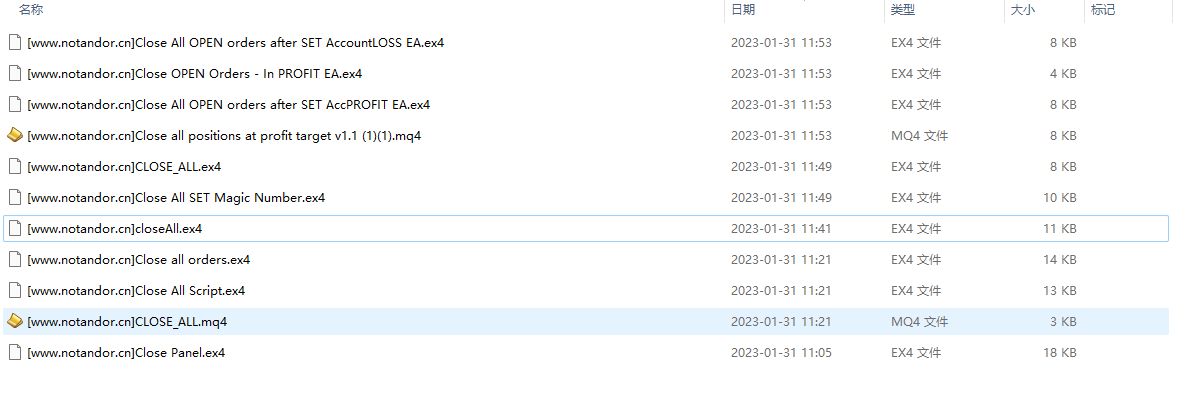Click the yellow MQ4 icon of CLOSE_ALL.mq4
1197x414 pixels.
[15, 321]
